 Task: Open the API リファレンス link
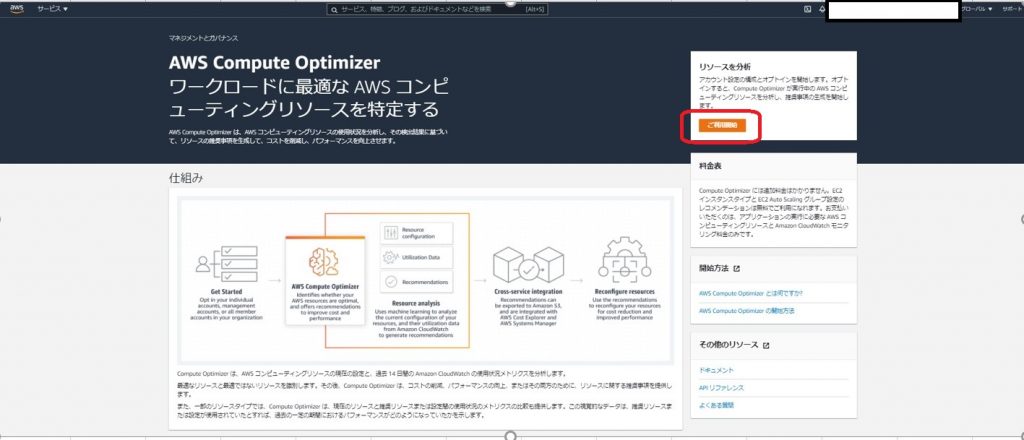721,388
